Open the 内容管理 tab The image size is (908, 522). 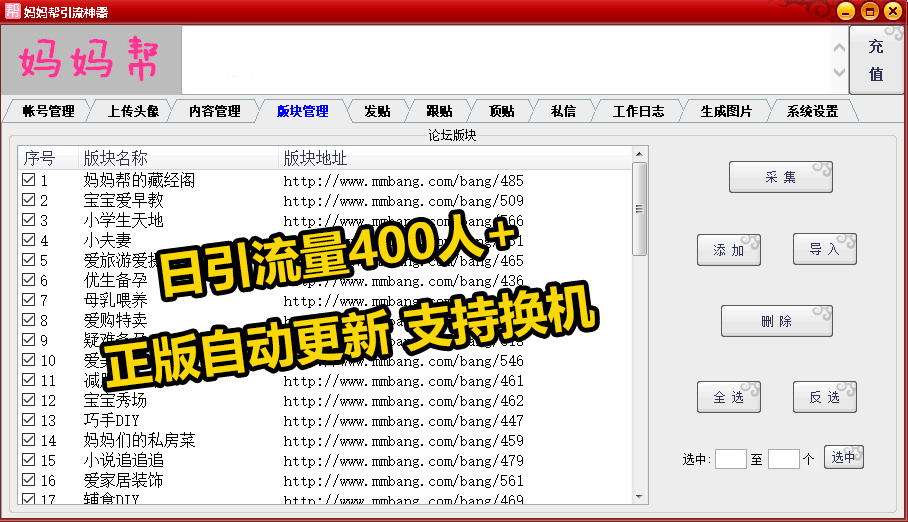click(215, 111)
